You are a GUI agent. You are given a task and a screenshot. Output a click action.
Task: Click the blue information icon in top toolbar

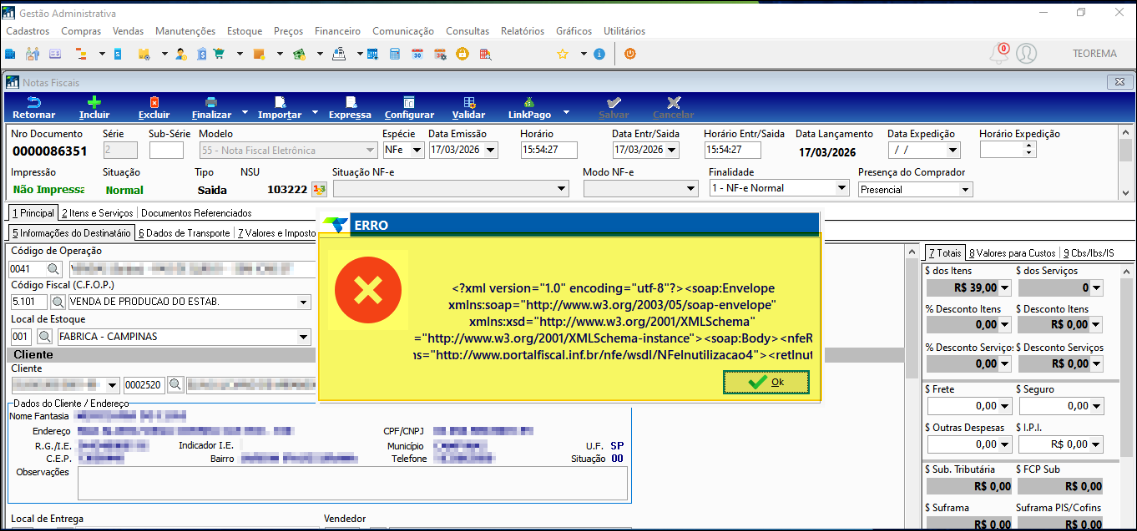(599, 54)
